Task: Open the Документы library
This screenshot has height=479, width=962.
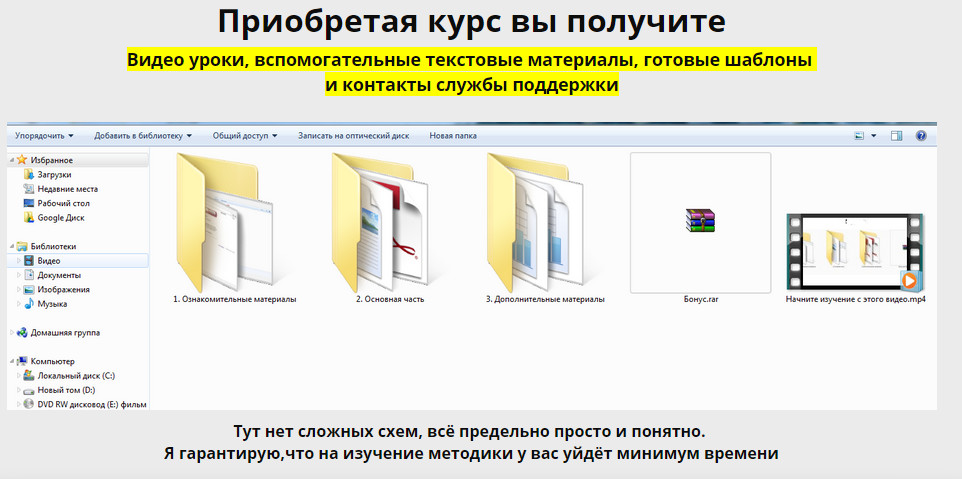Action: pos(59,275)
